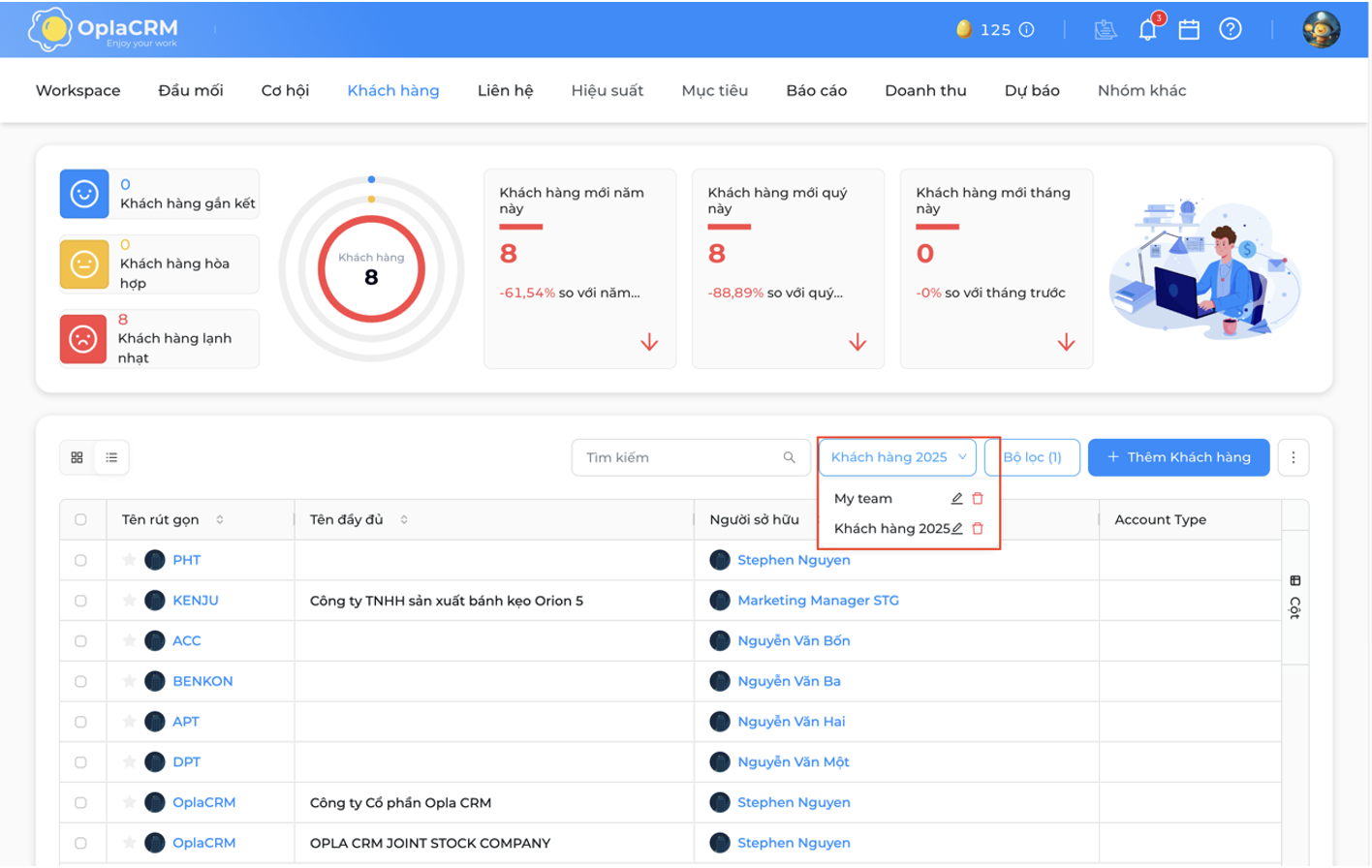Open the training board icon in header
The image size is (1372, 868).
point(1106,30)
